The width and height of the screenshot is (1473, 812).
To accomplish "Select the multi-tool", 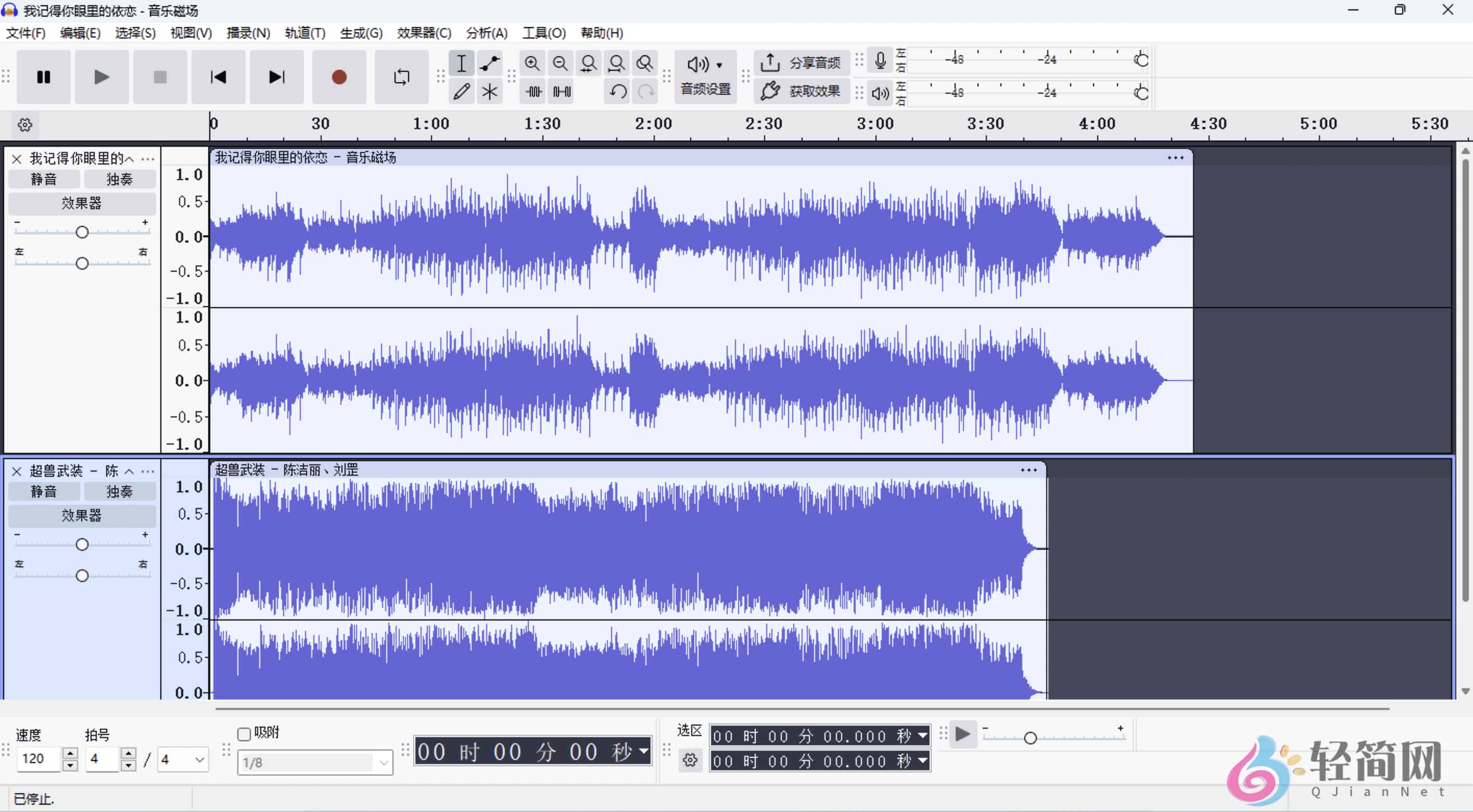I will coord(489,91).
